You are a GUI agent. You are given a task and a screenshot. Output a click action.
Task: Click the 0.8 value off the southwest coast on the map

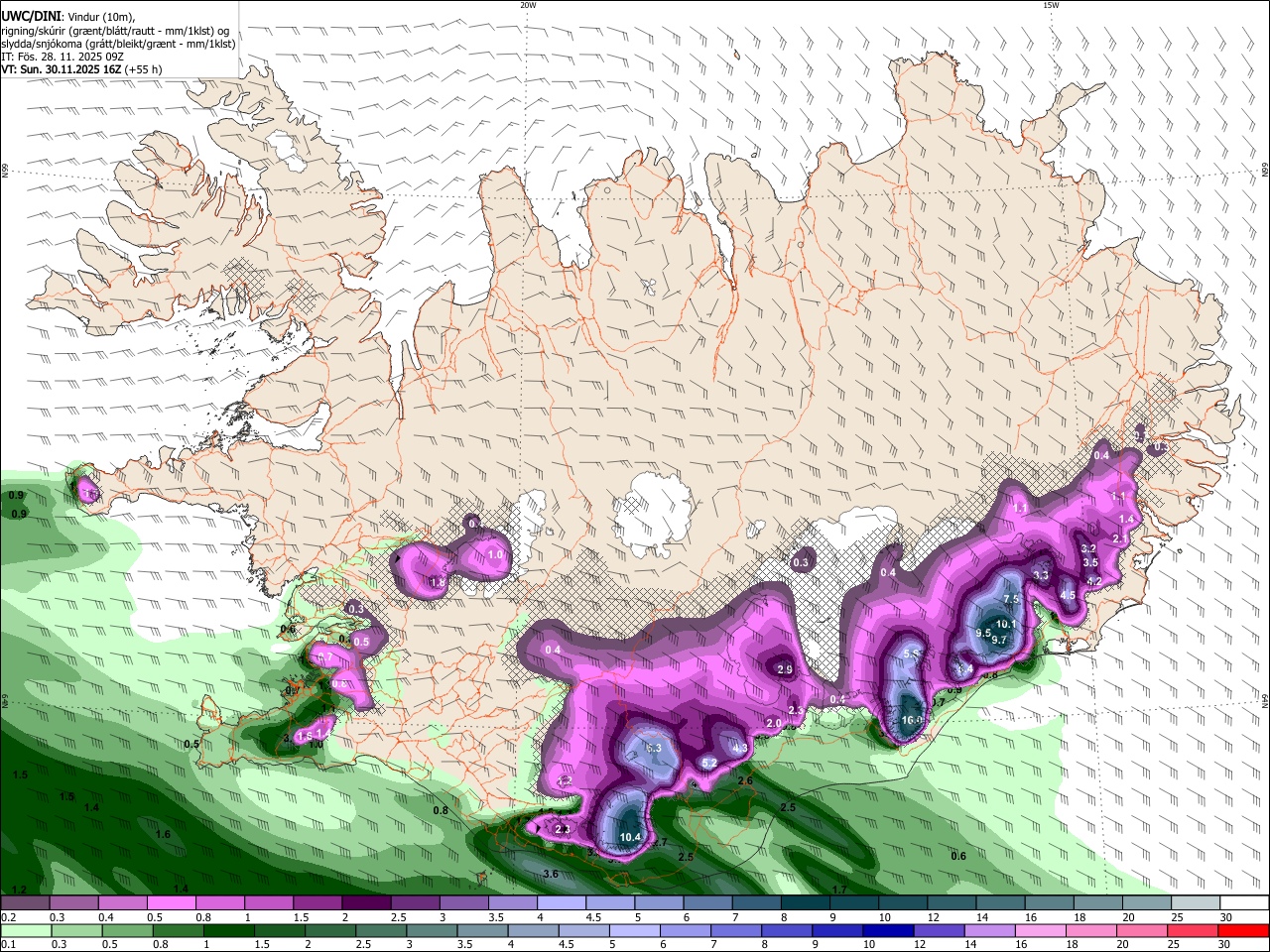click(x=441, y=810)
